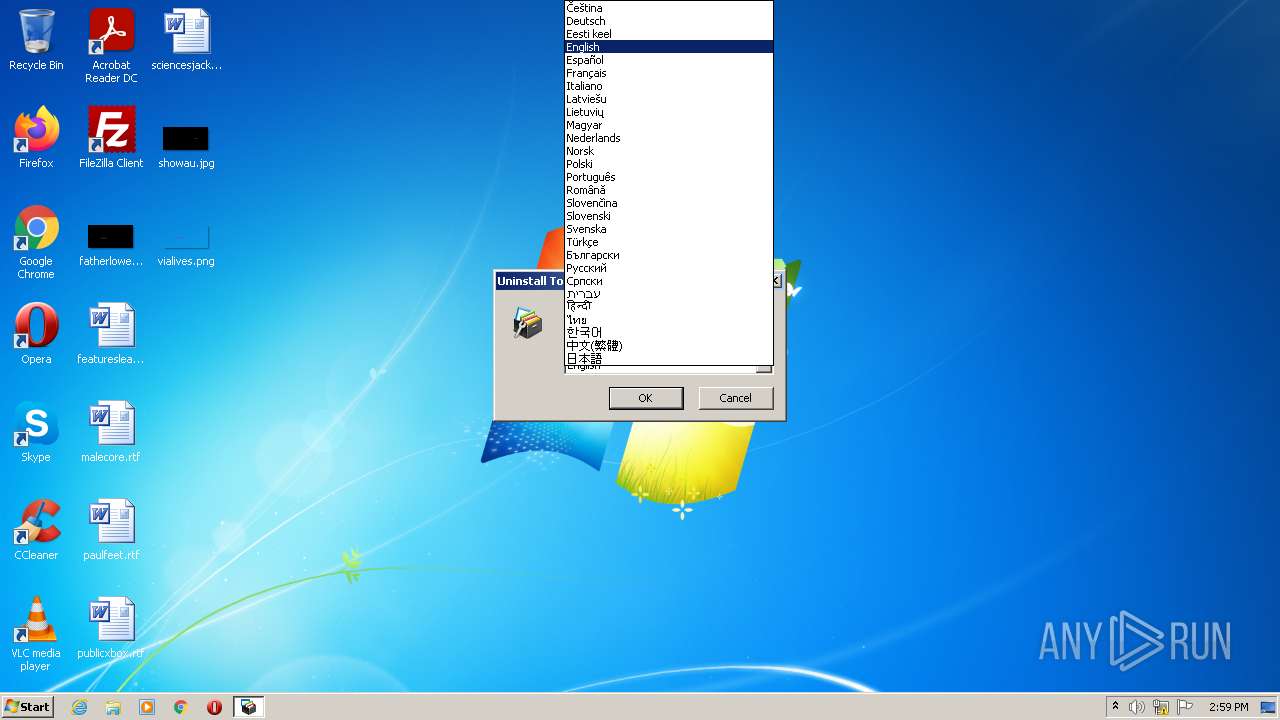Choose Eesti keel from the language list

click(x=669, y=34)
